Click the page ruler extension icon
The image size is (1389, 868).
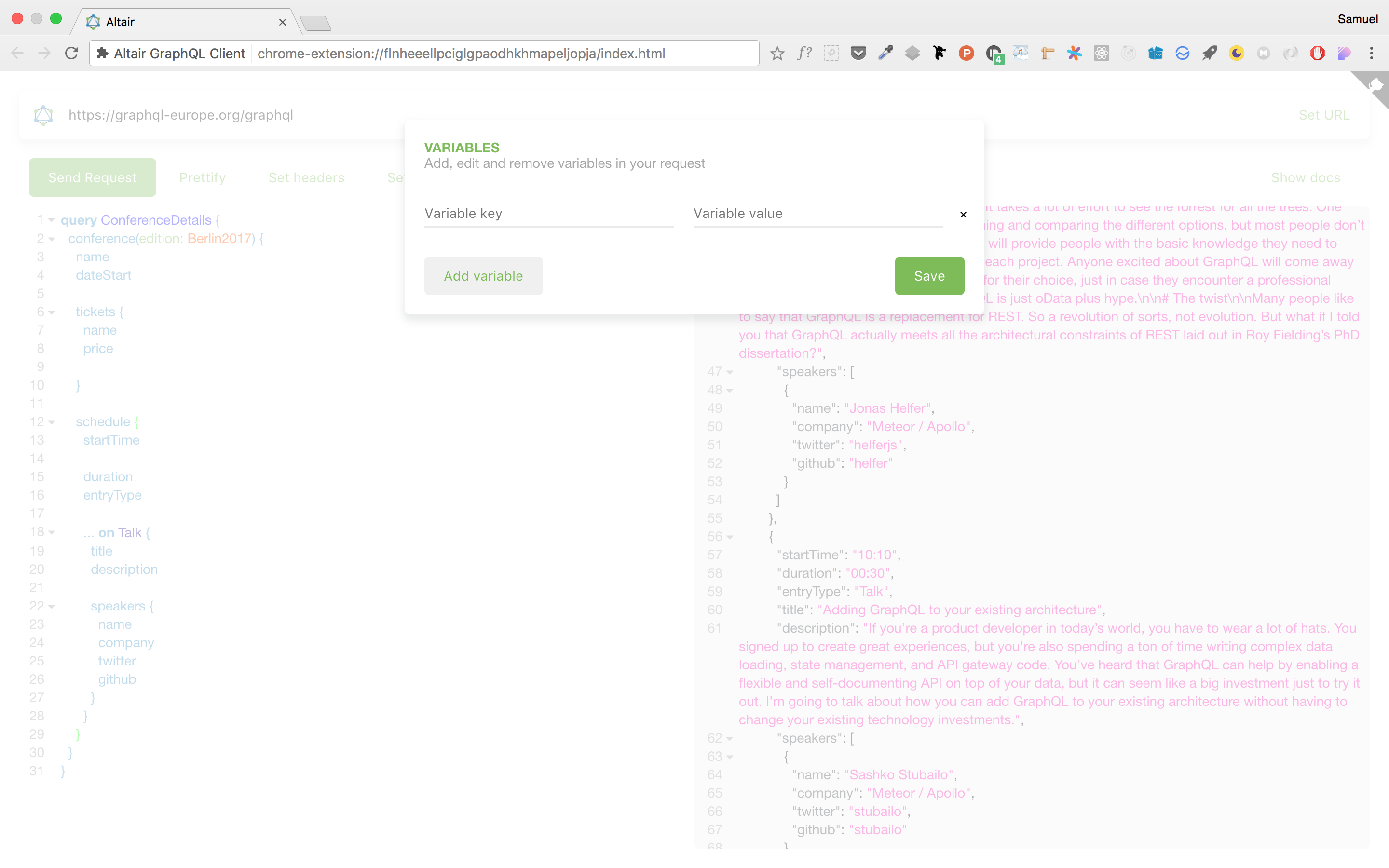(1047, 53)
